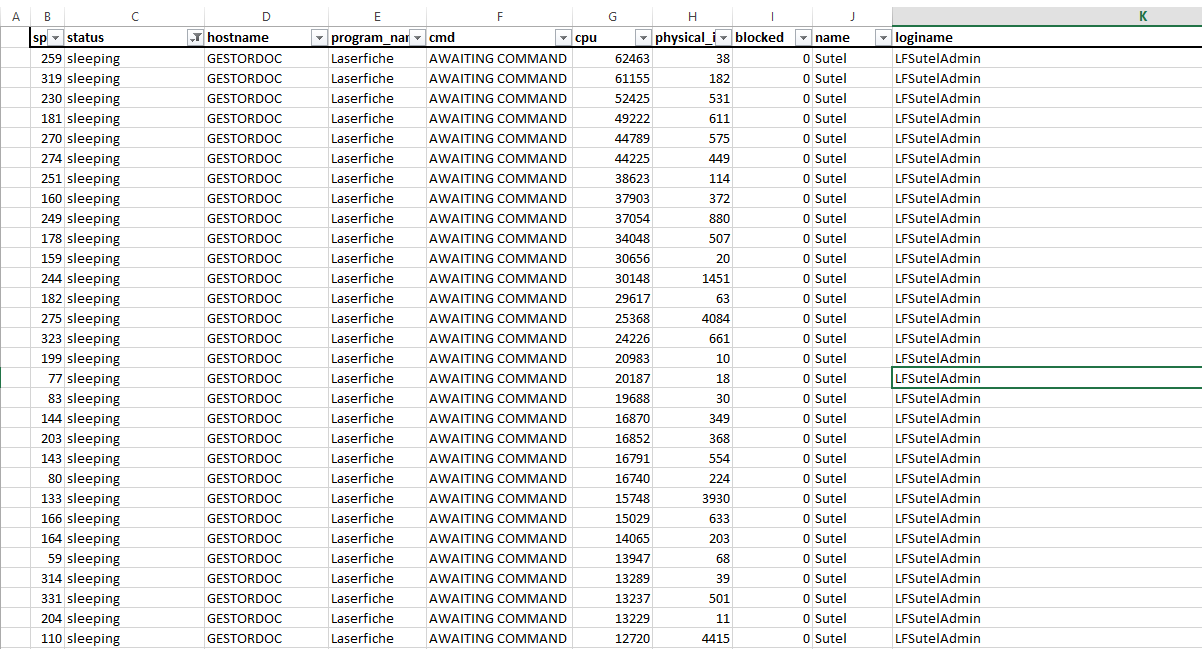Select cpu cell with value 34048
The height and width of the screenshot is (649, 1202).
612,238
